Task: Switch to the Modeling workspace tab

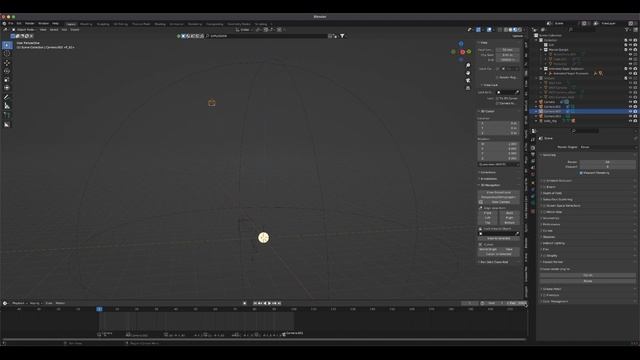Action: 86,24
